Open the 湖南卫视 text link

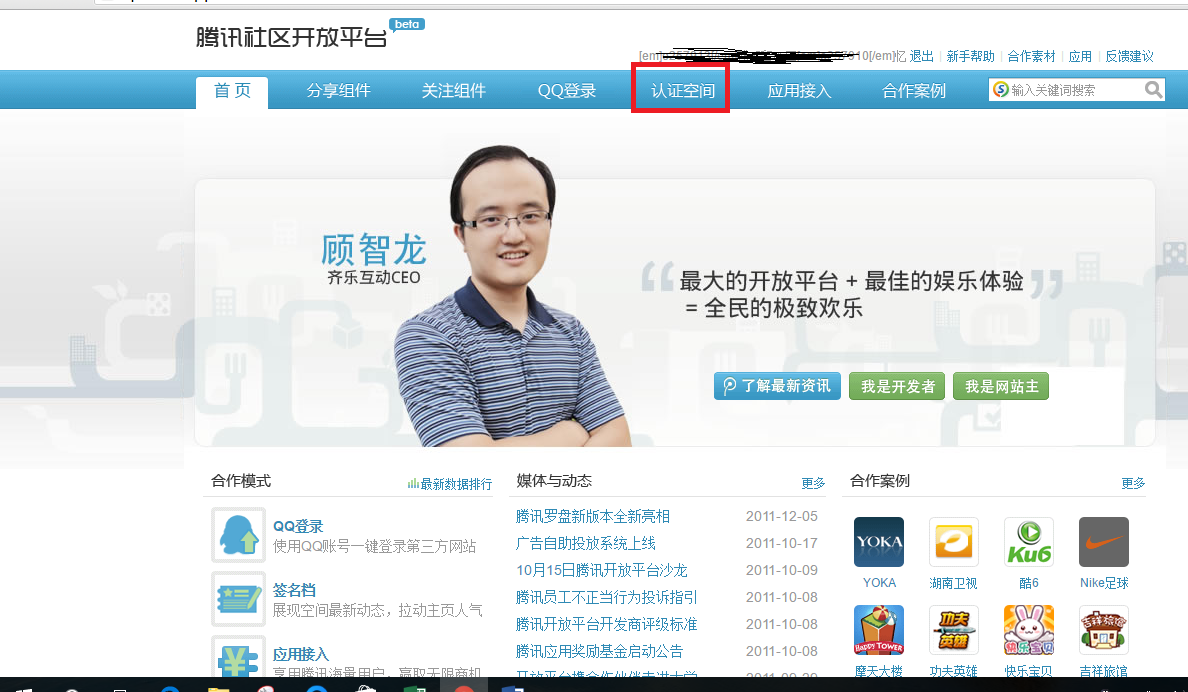pos(953,583)
